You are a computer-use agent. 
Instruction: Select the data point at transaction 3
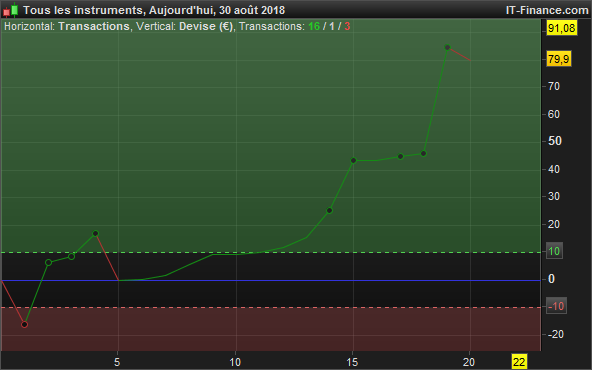tap(71, 256)
